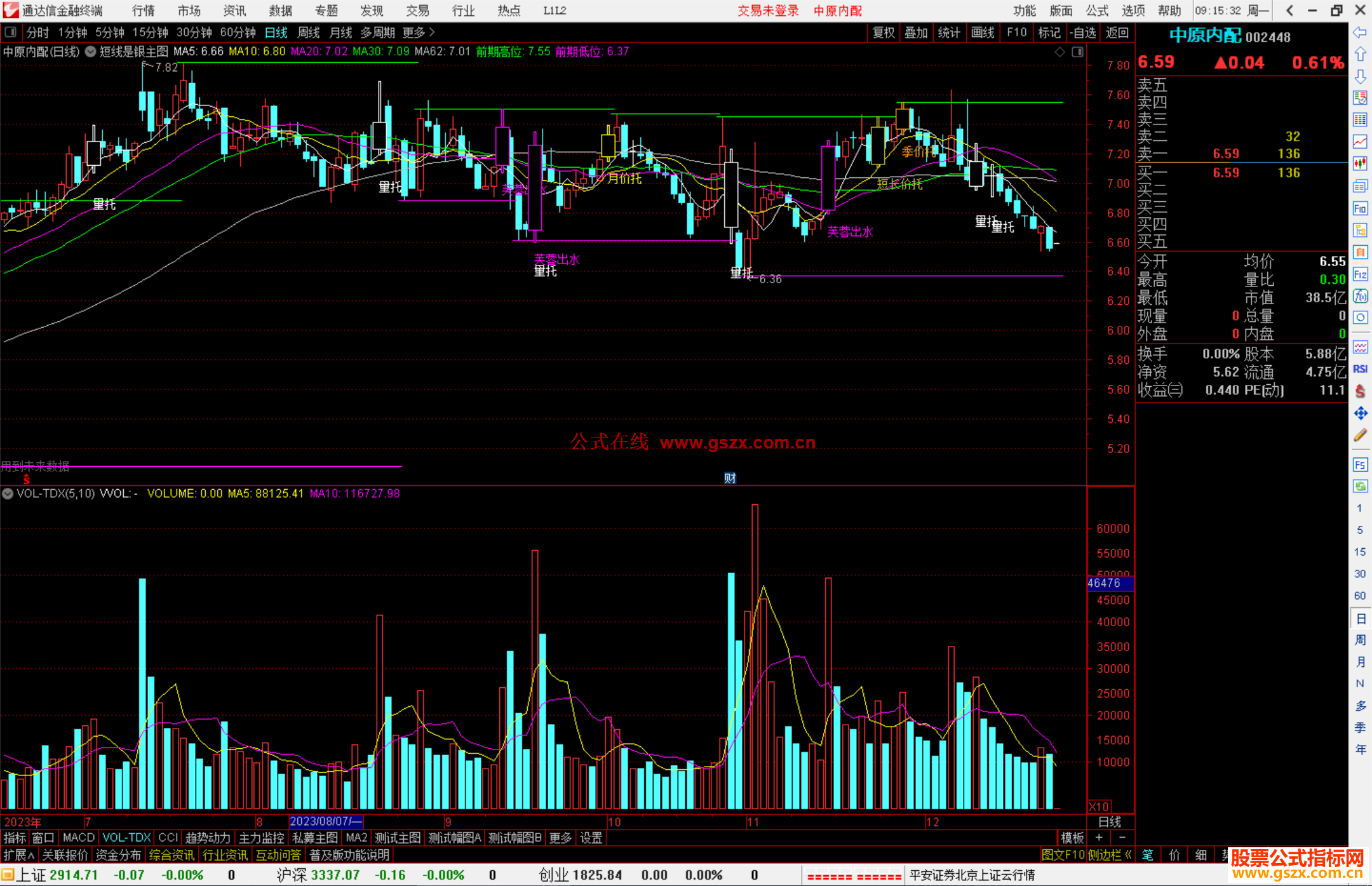Select the pencil drawing tool icon

1360,436
